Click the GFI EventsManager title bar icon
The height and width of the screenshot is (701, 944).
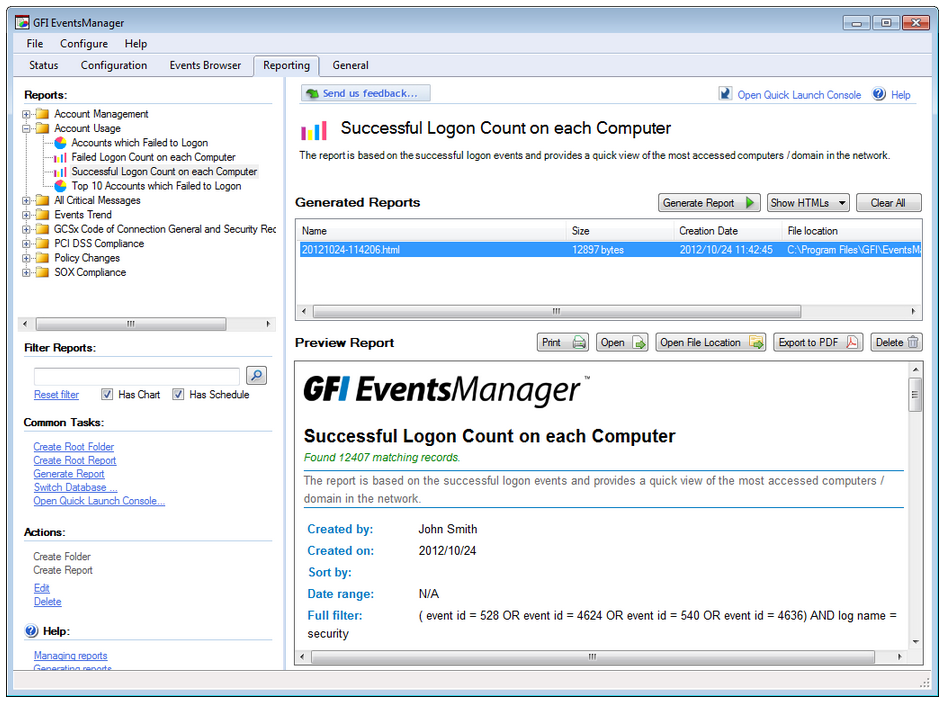coord(22,23)
